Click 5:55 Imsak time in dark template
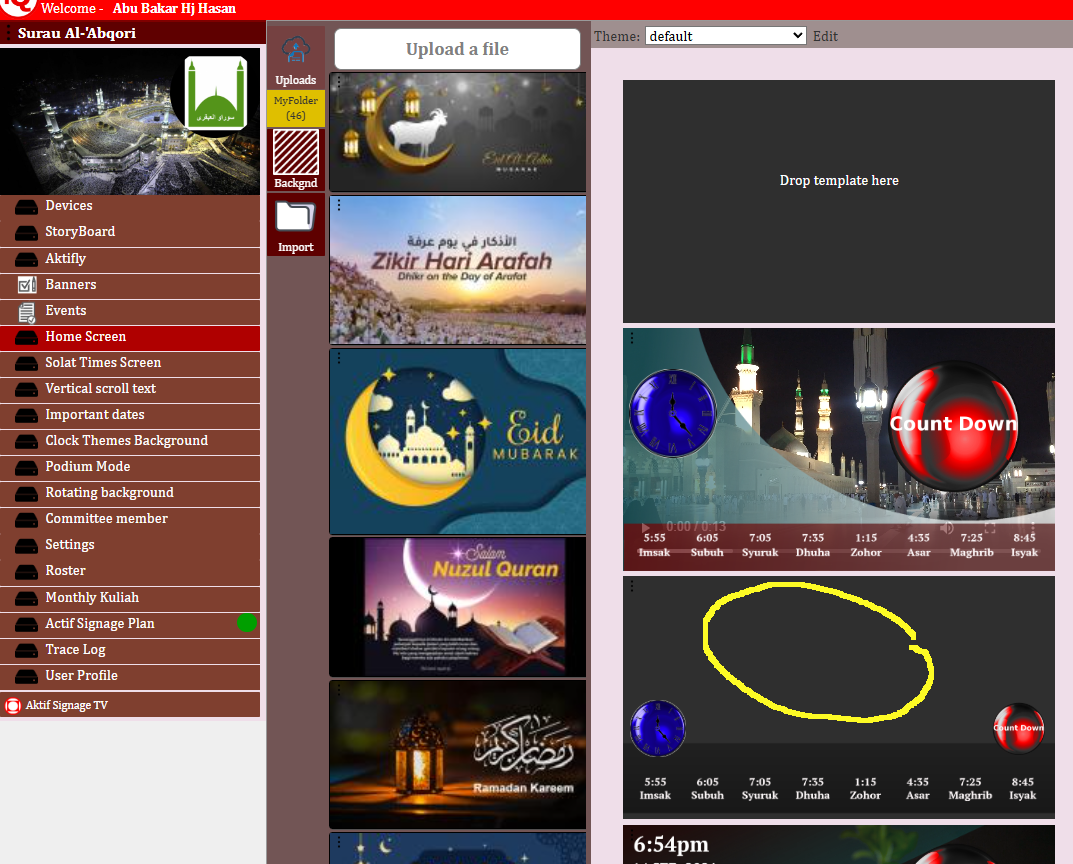Image resolution: width=1073 pixels, height=864 pixels. [x=655, y=788]
